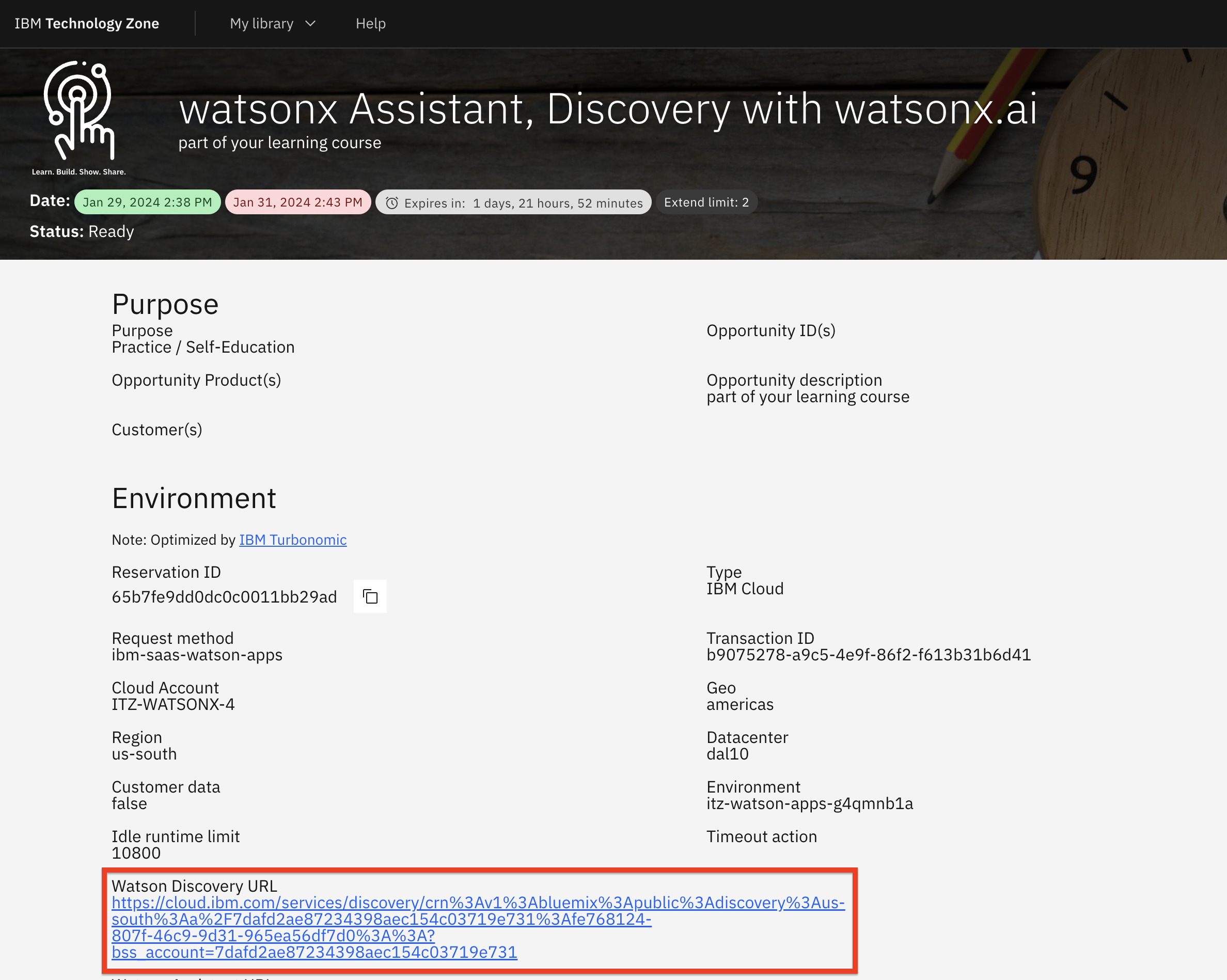Copy the Reservation ID to clipboard
Viewport: 1227px width, 980px height.
coord(370,596)
